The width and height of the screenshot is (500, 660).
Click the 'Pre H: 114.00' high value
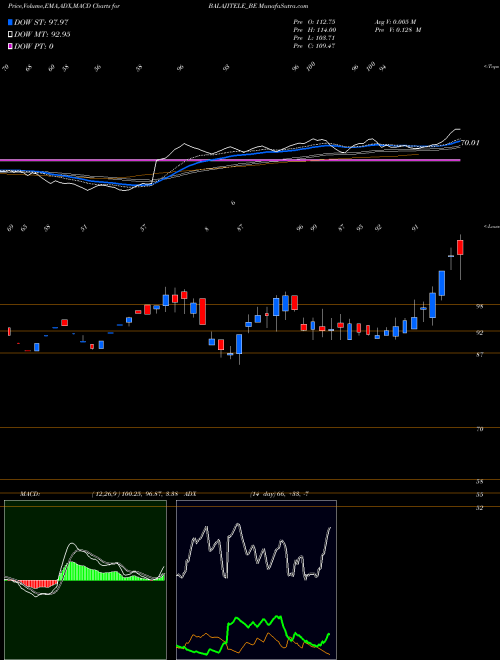click(x=314, y=30)
